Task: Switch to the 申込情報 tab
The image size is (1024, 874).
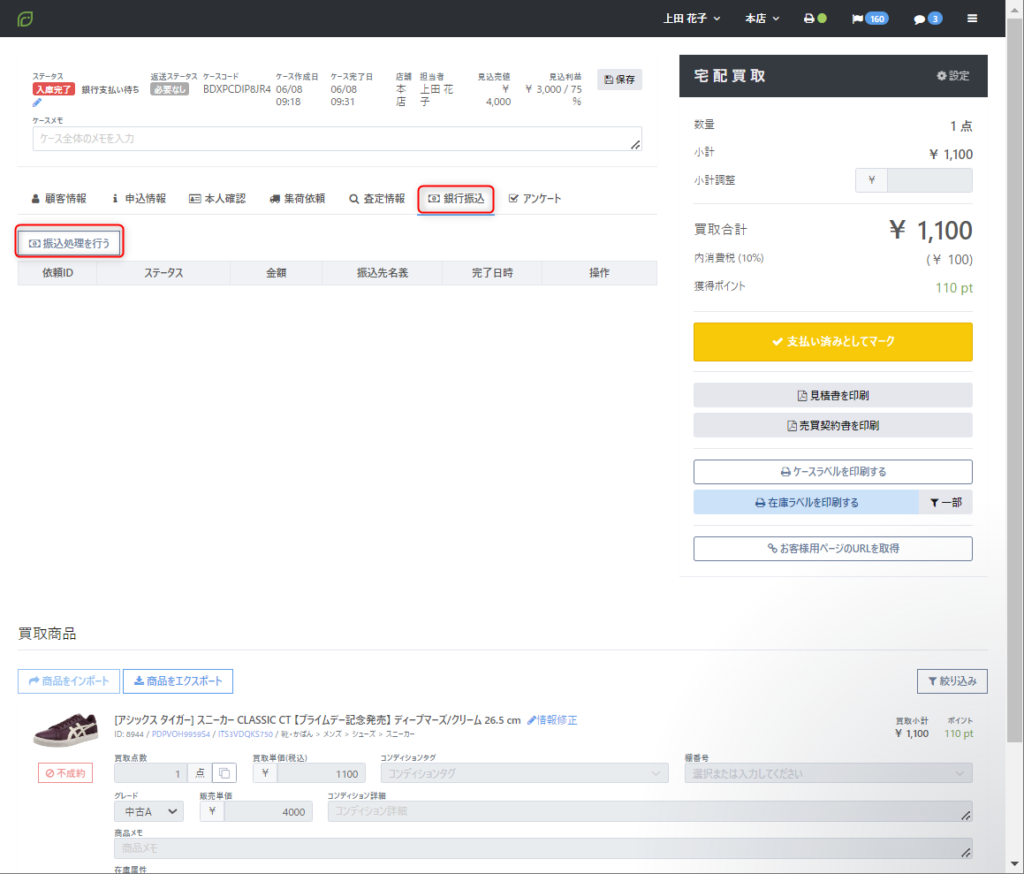Action: 139,199
